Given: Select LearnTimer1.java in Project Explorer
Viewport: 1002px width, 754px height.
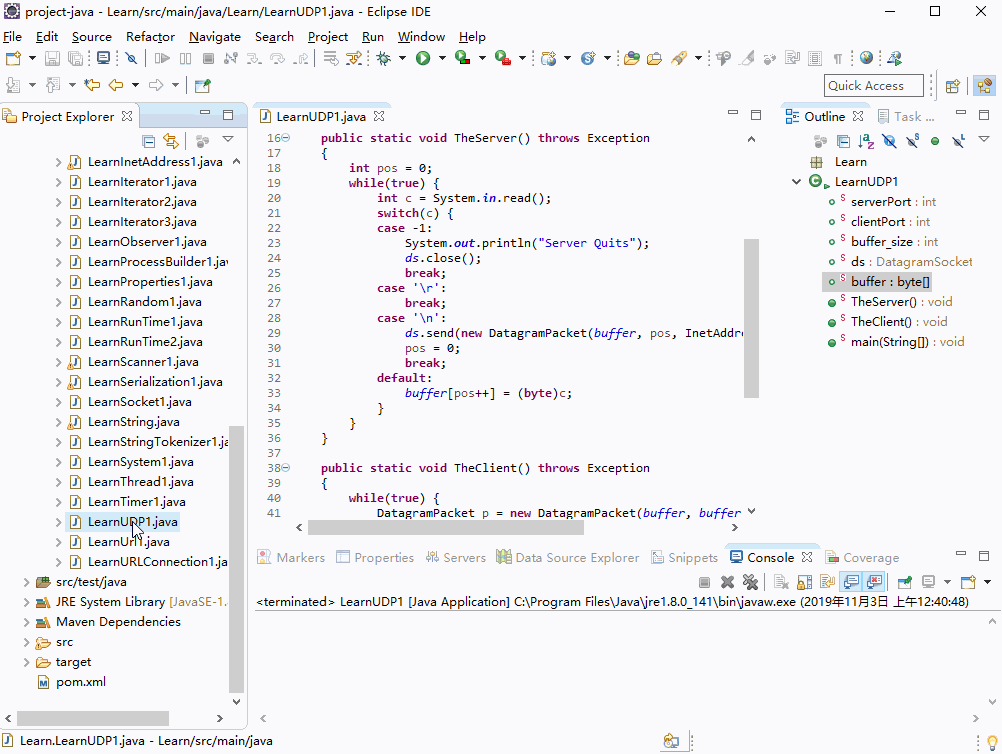Looking at the screenshot, I should 137,502.
